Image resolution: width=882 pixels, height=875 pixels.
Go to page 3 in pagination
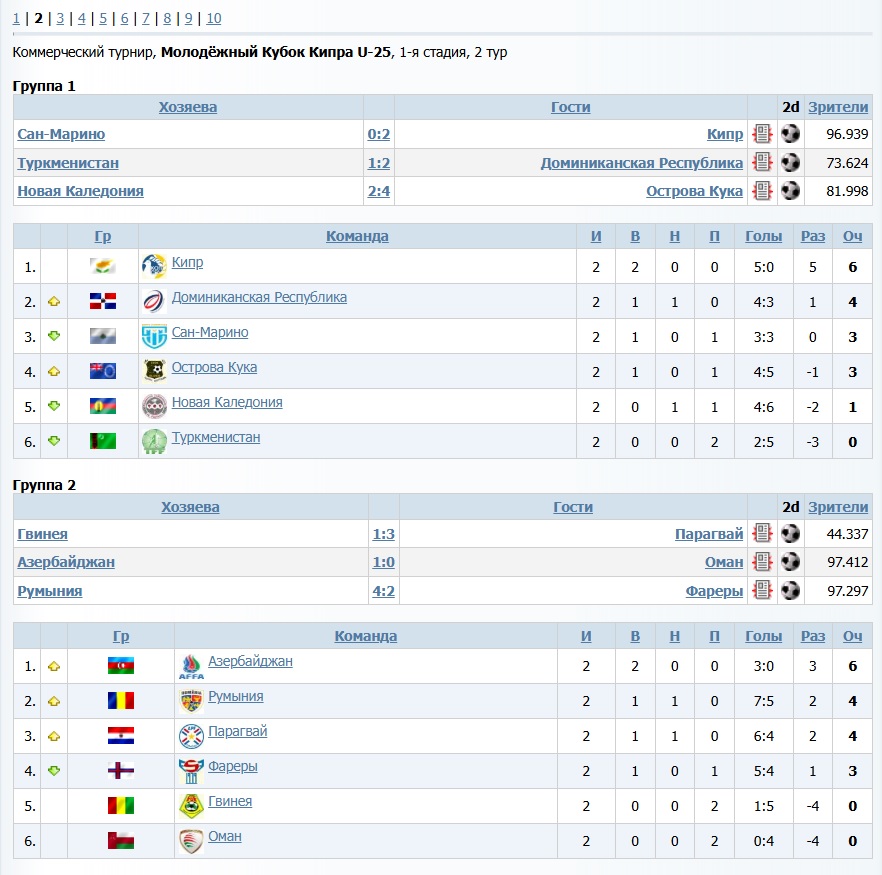pyautogui.click(x=60, y=18)
